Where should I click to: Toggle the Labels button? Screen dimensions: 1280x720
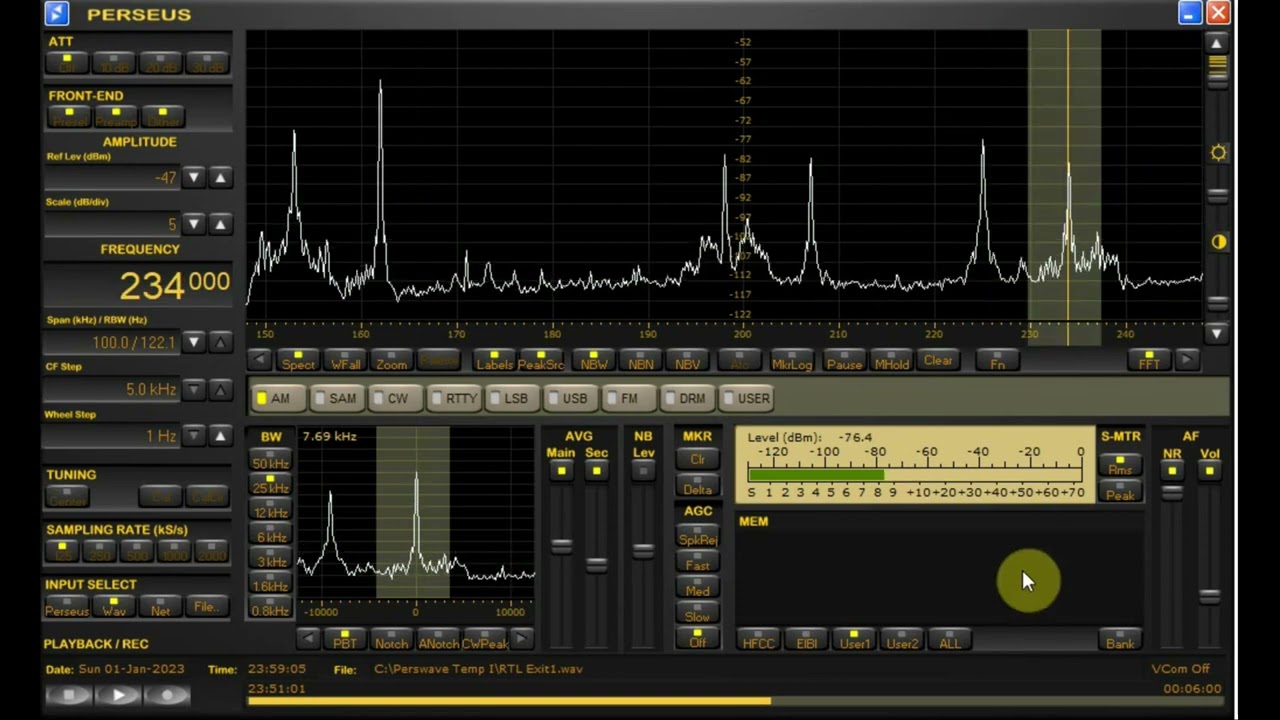[x=494, y=361]
